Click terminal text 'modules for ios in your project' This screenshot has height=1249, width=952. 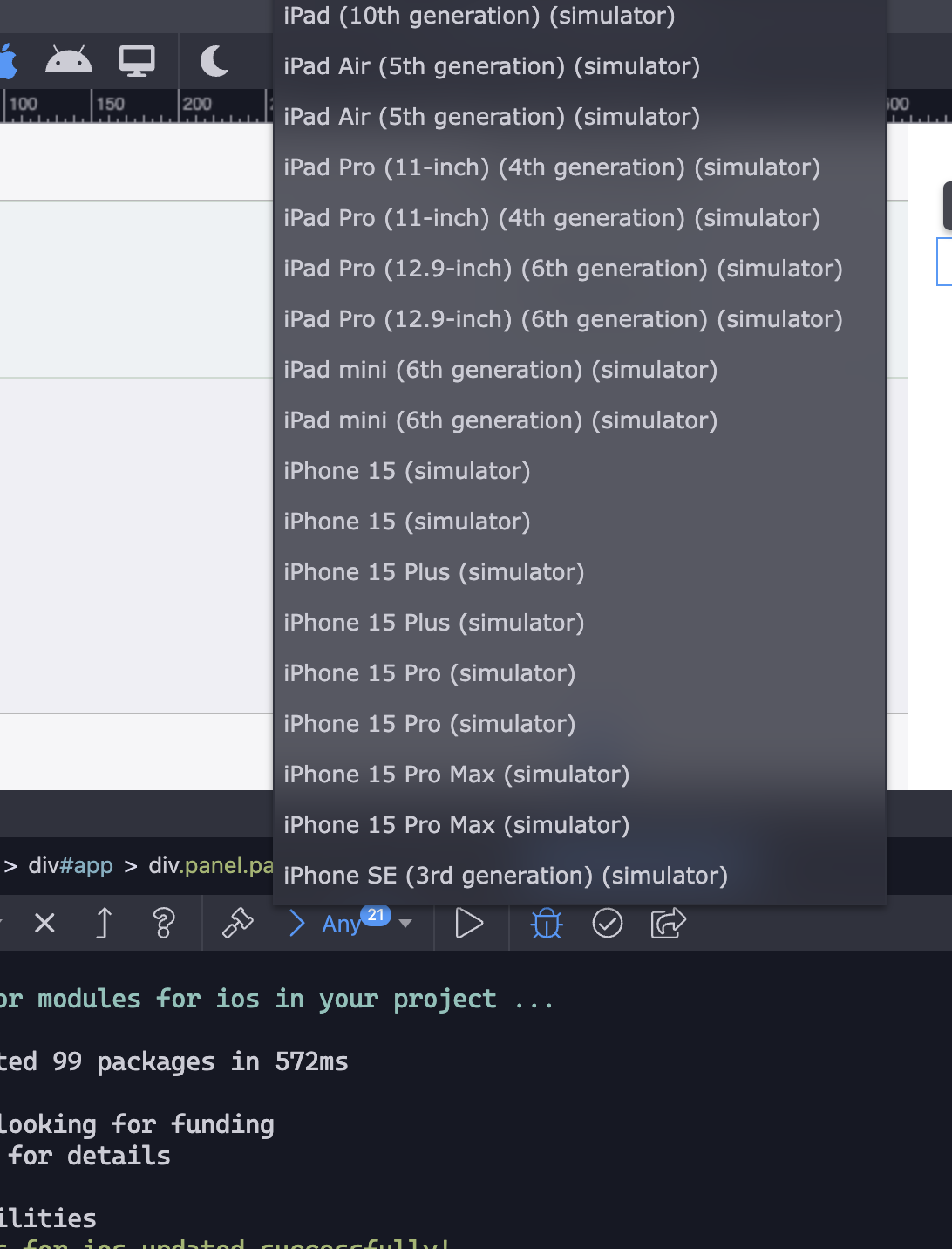[x=267, y=999]
